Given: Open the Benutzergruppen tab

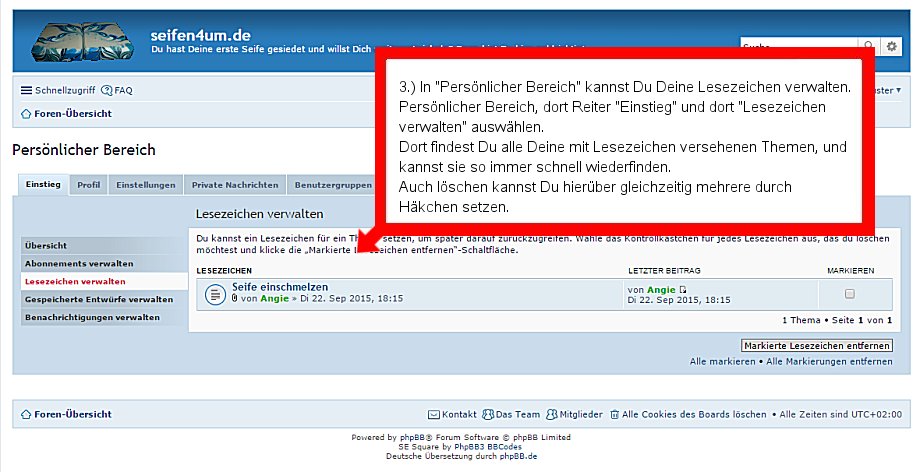Looking at the screenshot, I should 332,185.
